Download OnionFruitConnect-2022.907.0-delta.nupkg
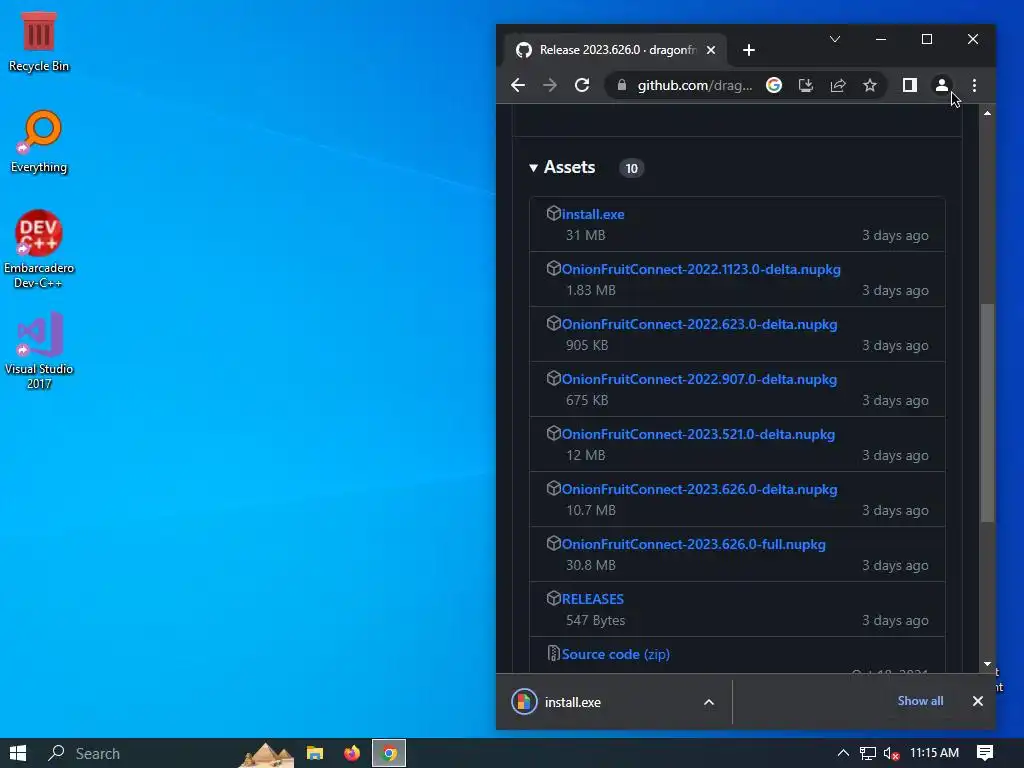This screenshot has height=768, width=1024. pos(699,379)
